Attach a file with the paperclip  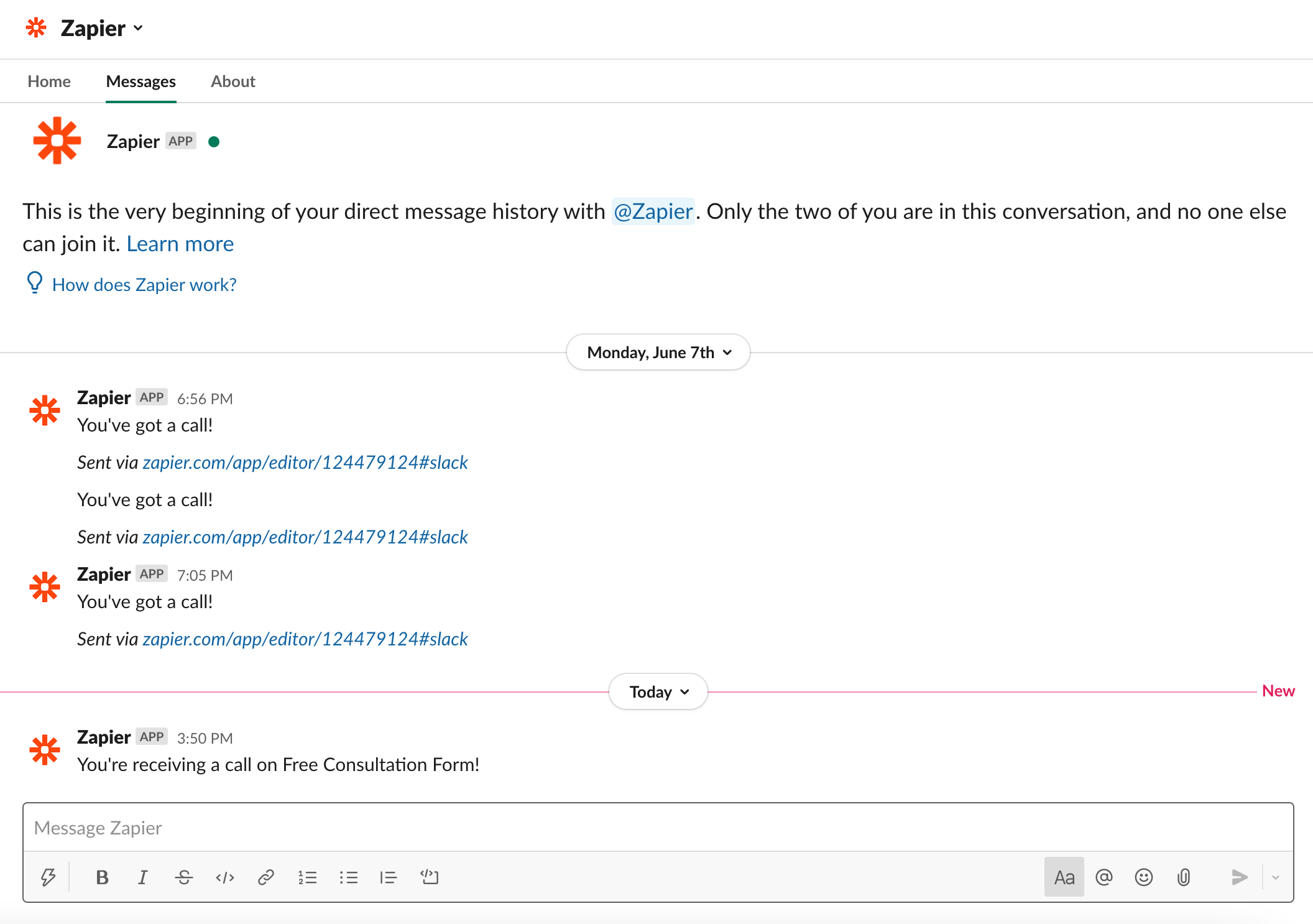[x=1184, y=877]
